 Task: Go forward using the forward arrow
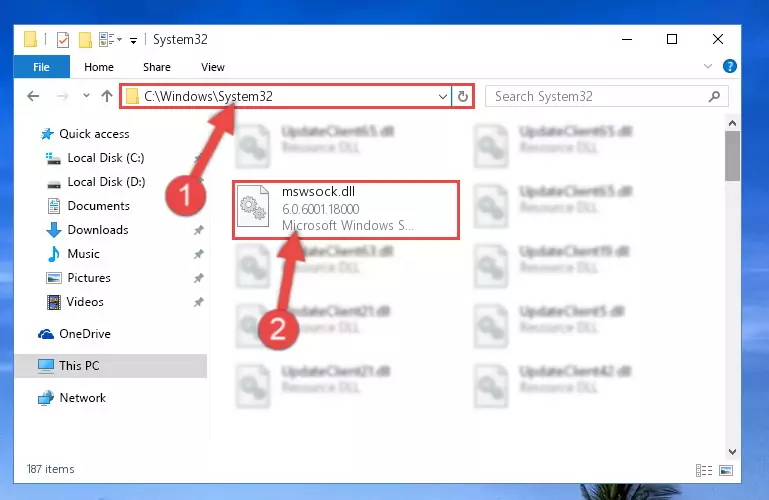click(62, 96)
